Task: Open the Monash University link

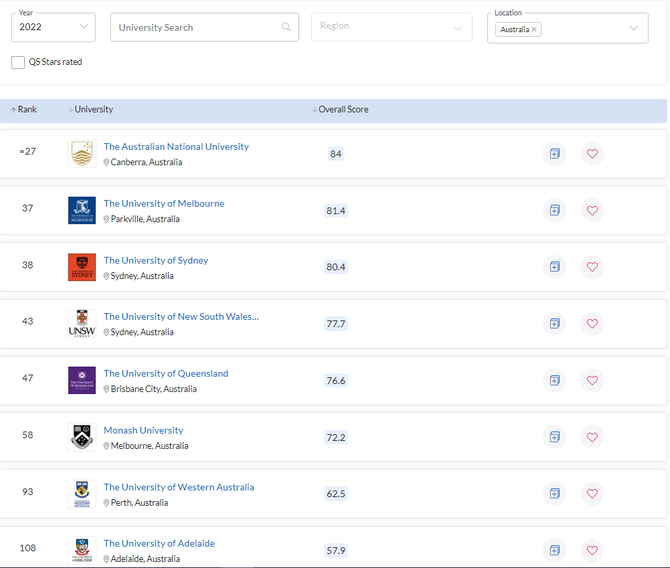Action: click(143, 430)
